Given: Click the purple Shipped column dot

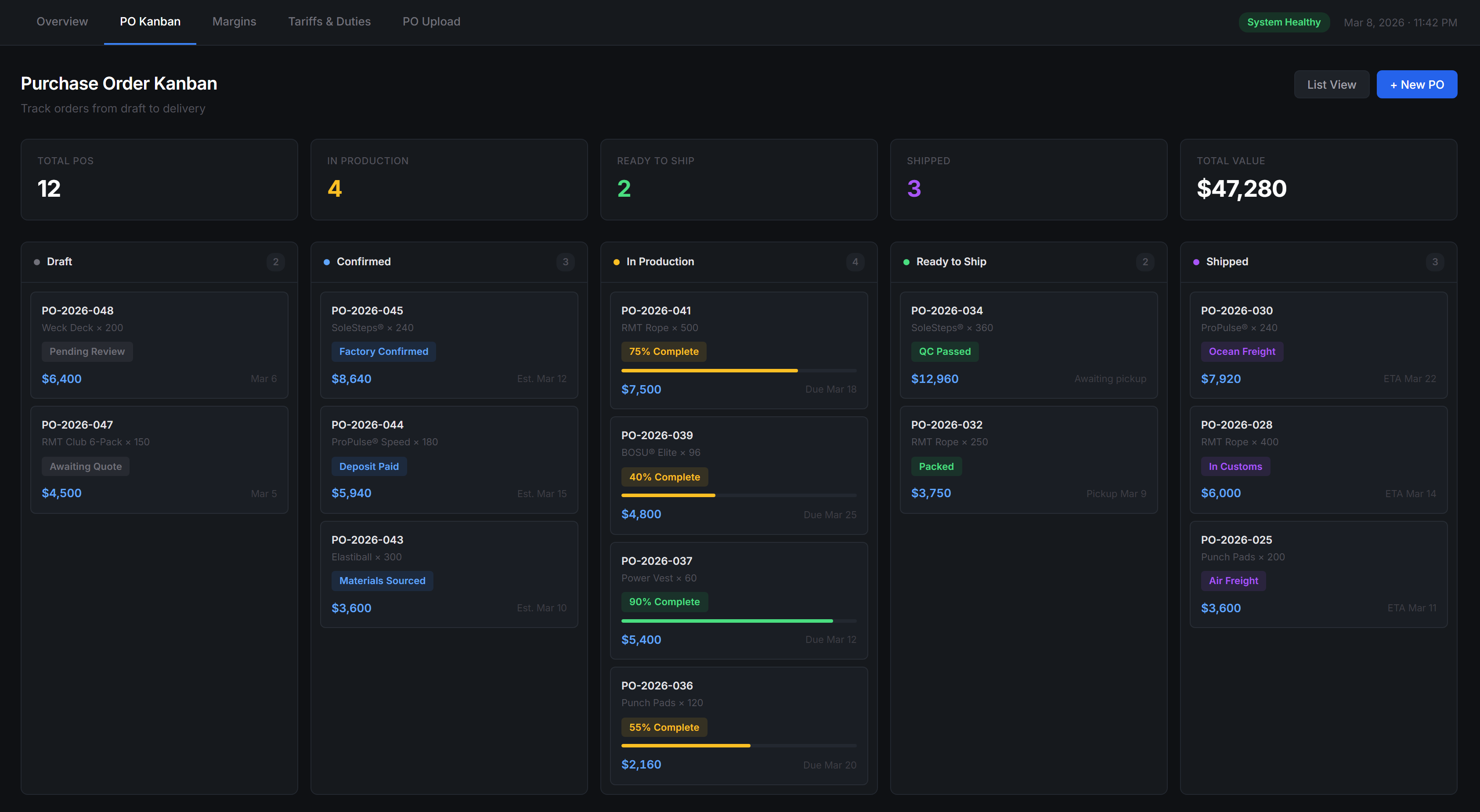Looking at the screenshot, I should click(1195, 262).
